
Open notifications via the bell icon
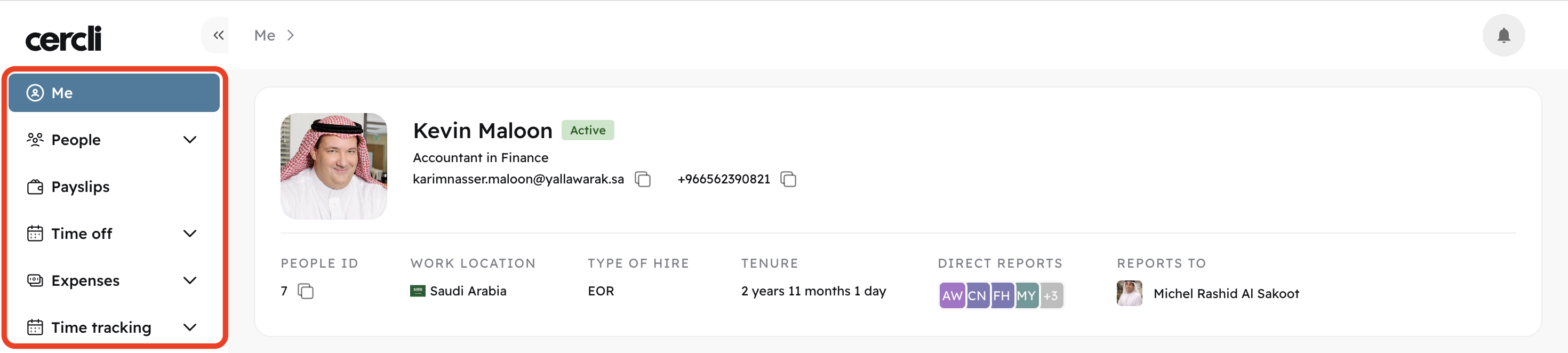pos(1503,35)
